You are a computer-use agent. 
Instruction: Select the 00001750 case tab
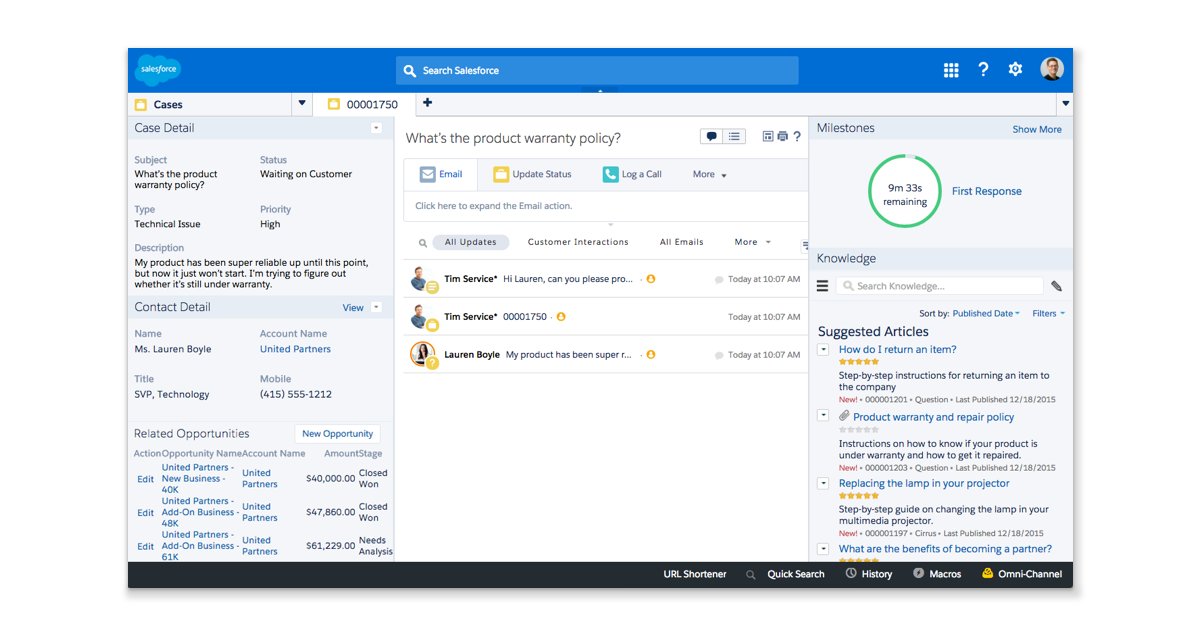coord(366,104)
